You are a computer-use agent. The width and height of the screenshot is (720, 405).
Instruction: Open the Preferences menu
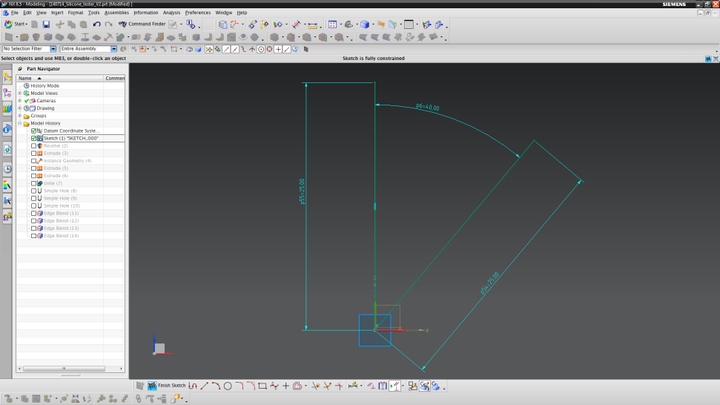198,12
